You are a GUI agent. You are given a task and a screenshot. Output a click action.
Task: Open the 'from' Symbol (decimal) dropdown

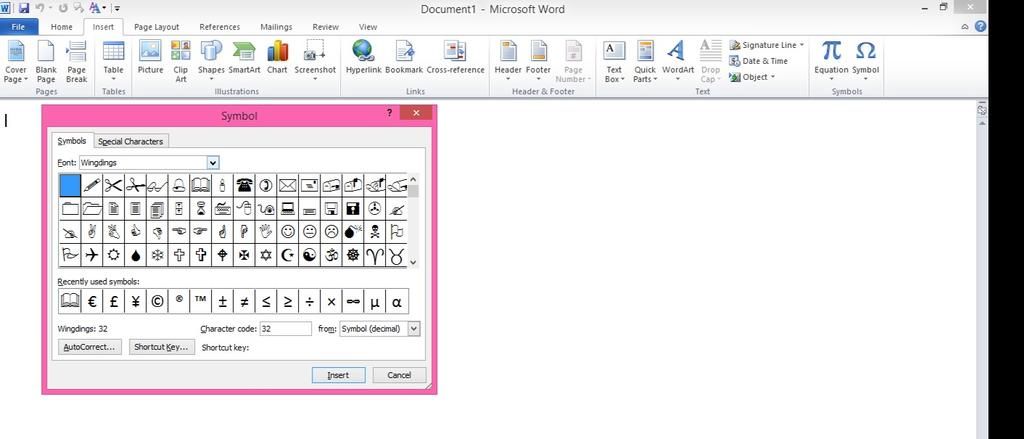[414, 329]
